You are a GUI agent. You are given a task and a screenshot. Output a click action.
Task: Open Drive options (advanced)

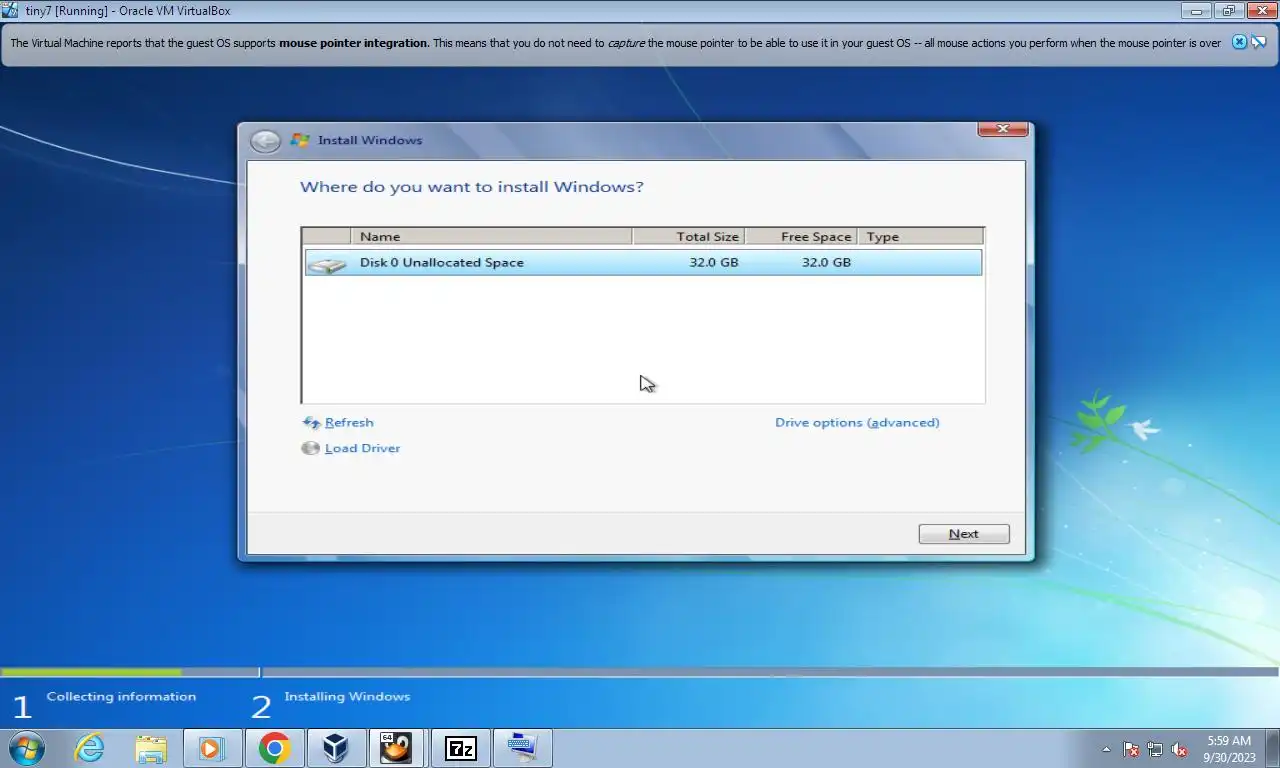tap(857, 423)
